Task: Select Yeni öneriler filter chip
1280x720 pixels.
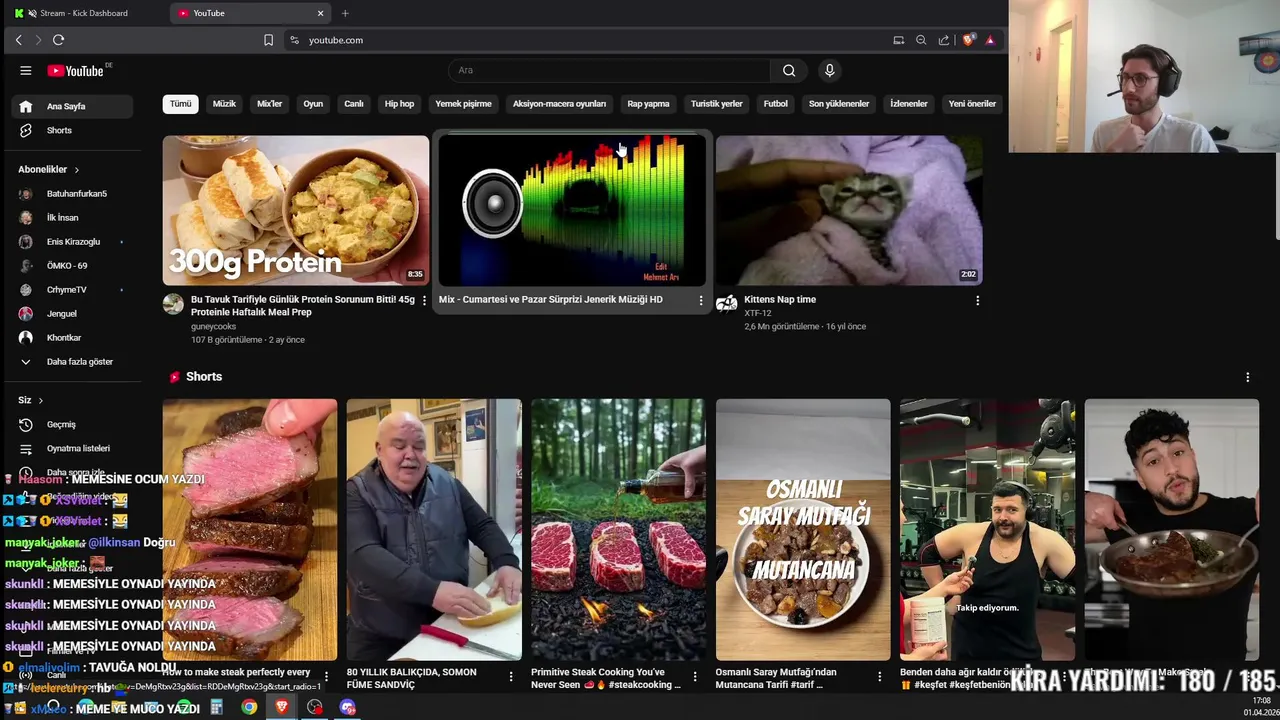Action: (x=972, y=104)
